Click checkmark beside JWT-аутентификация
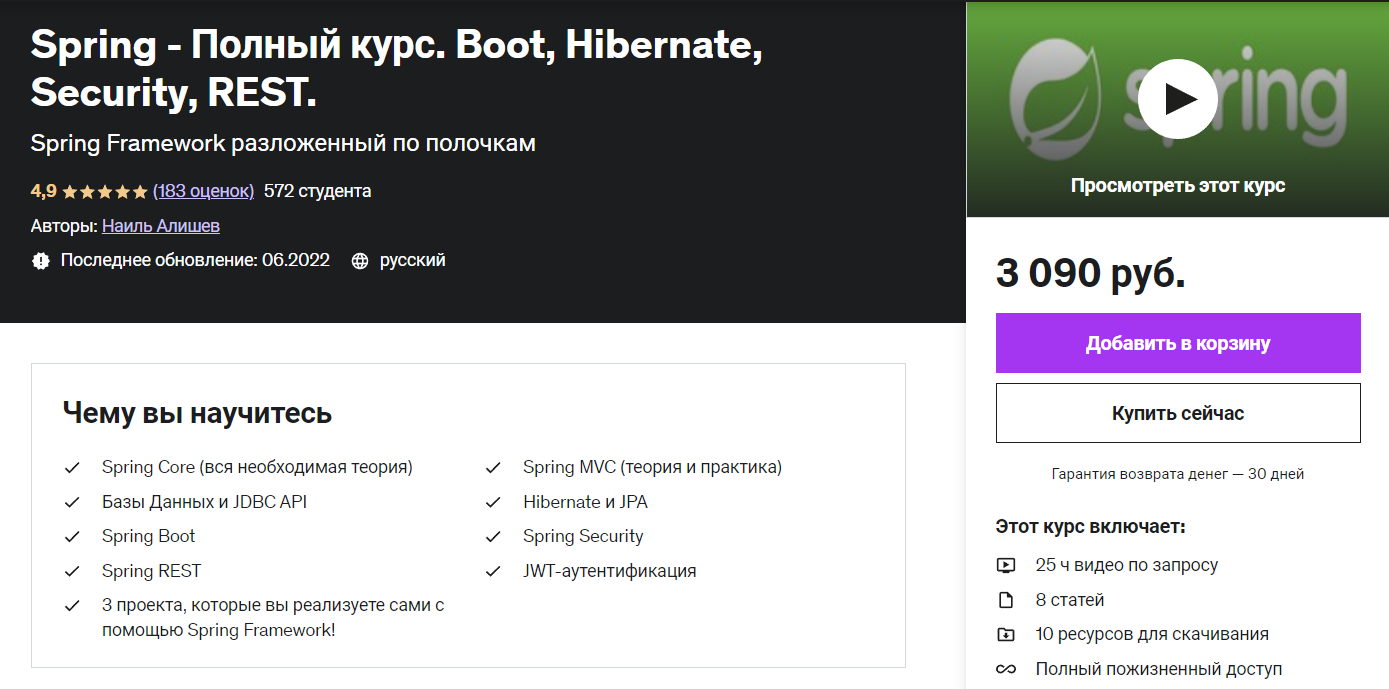This screenshot has width=1389, height=689. [x=493, y=572]
